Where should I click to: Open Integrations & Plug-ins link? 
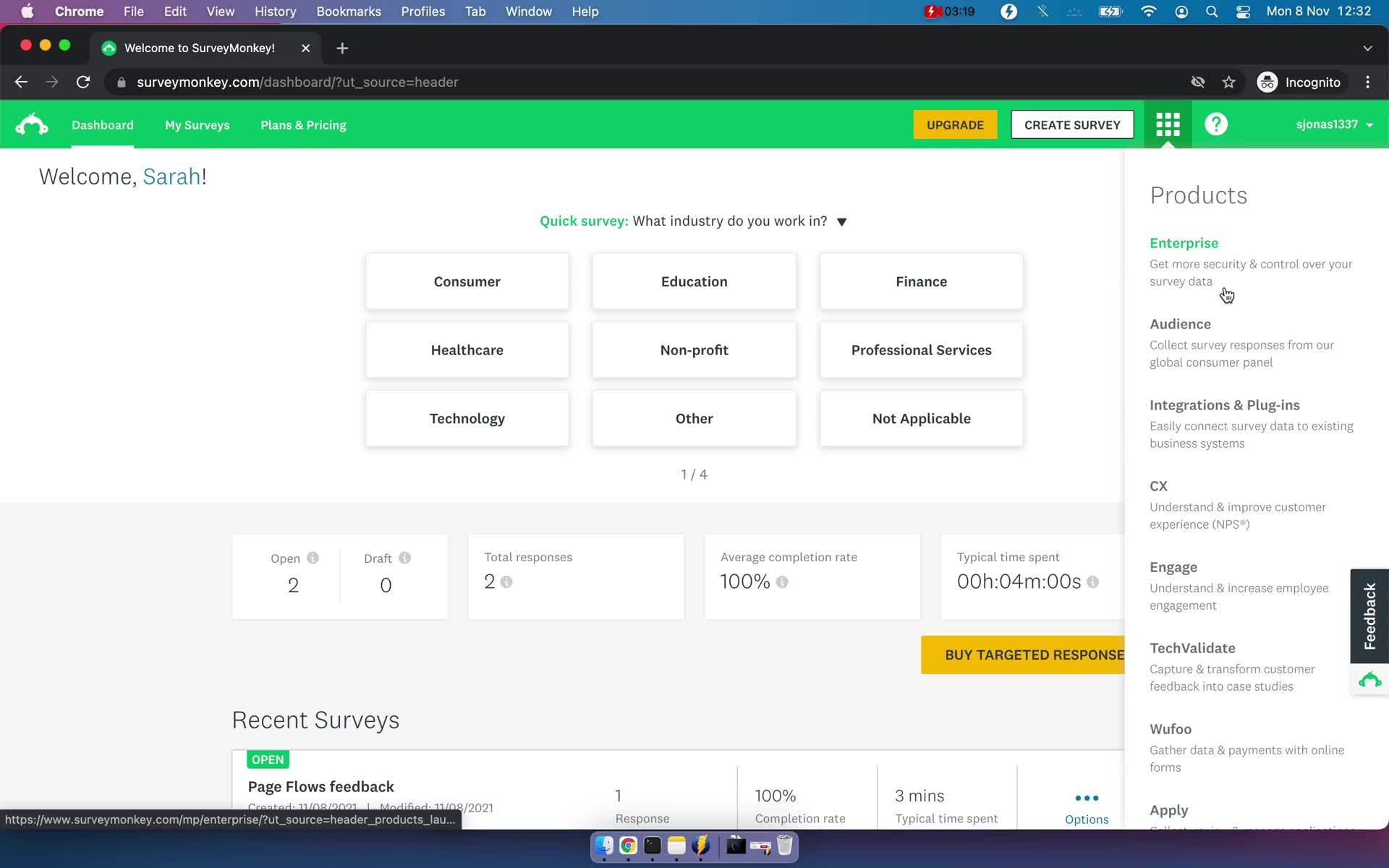click(1224, 405)
